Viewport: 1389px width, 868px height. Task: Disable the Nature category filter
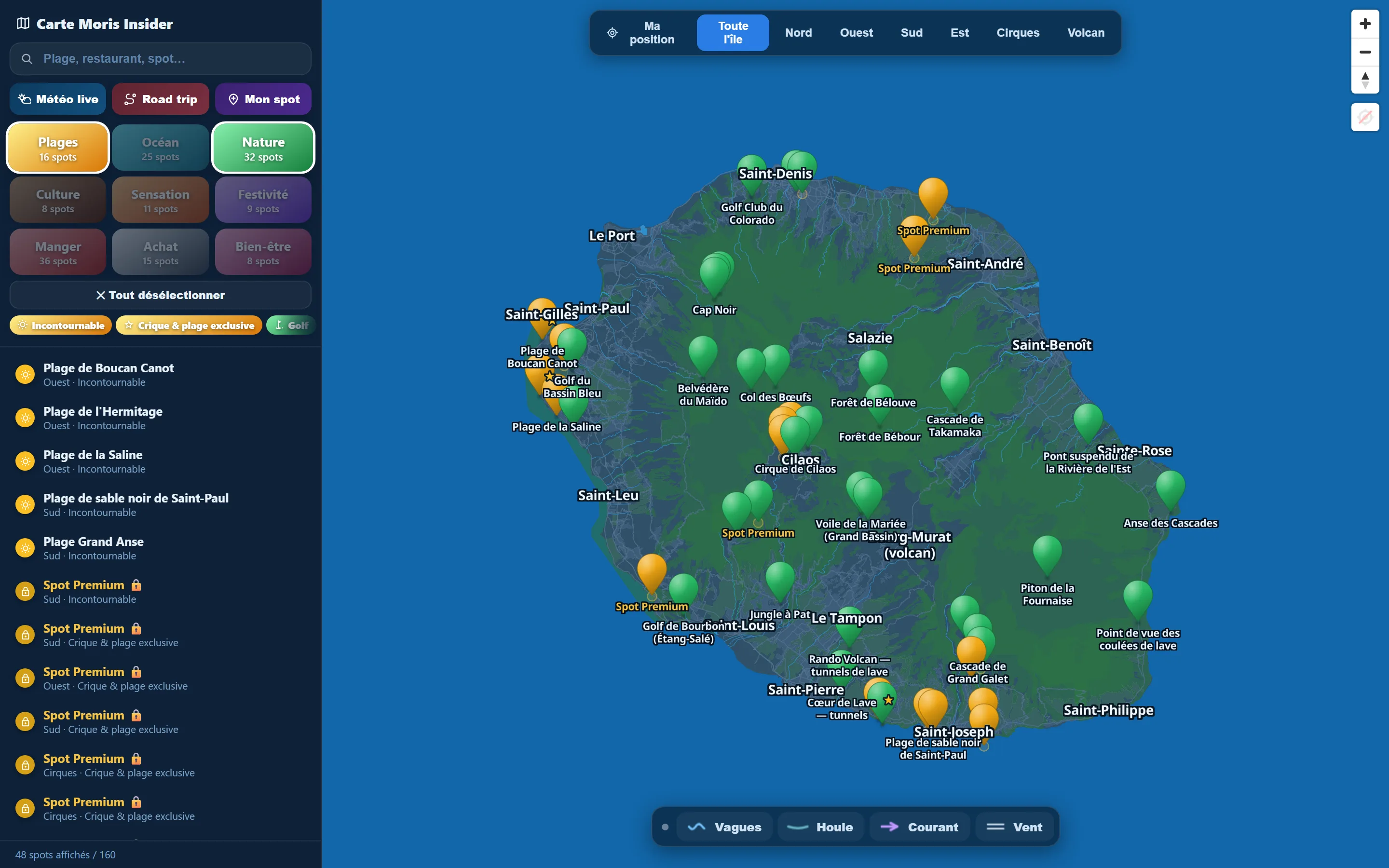coord(263,148)
